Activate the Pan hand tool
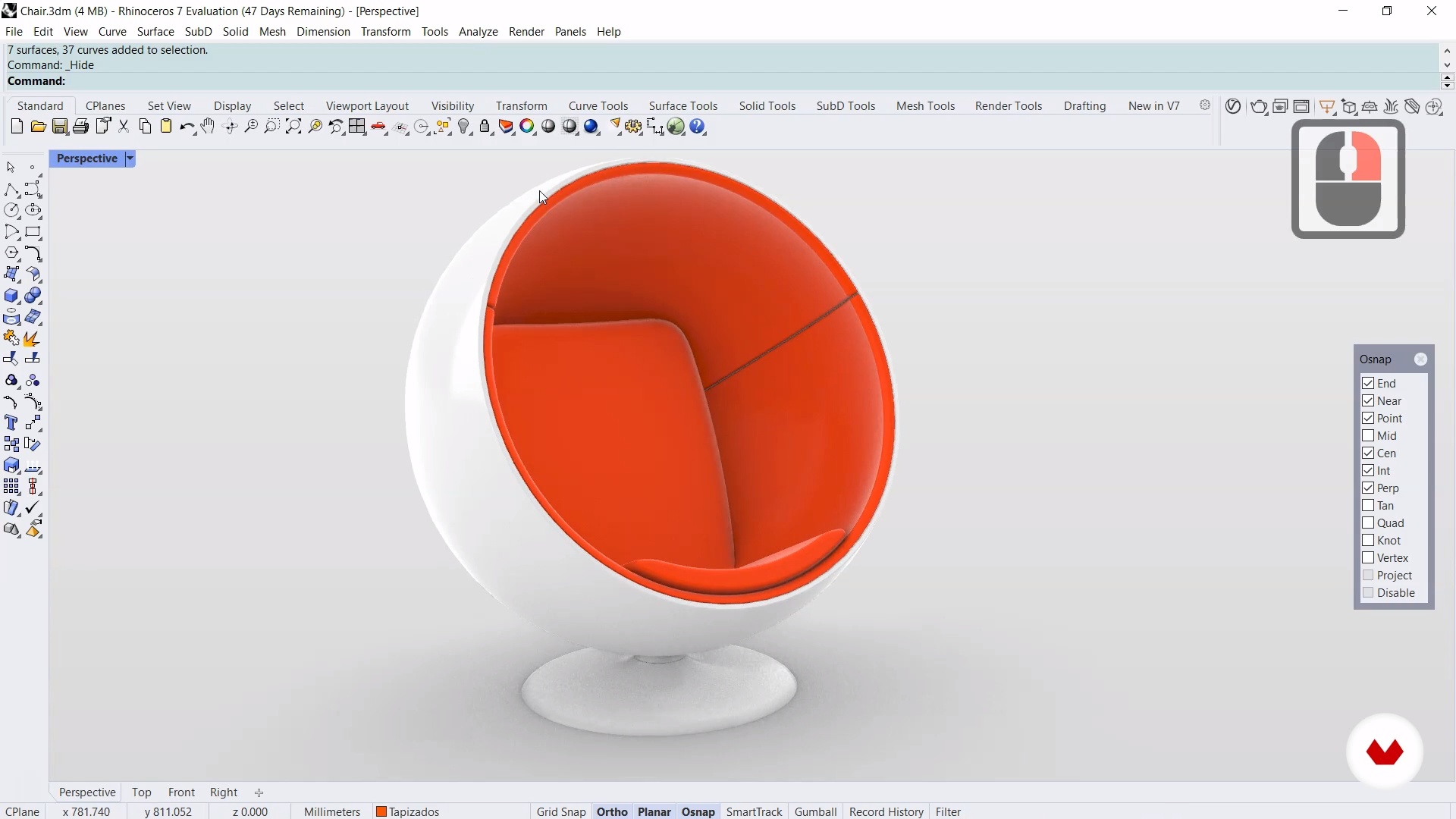The height and width of the screenshot is (819, 1456). pos(208,127)
